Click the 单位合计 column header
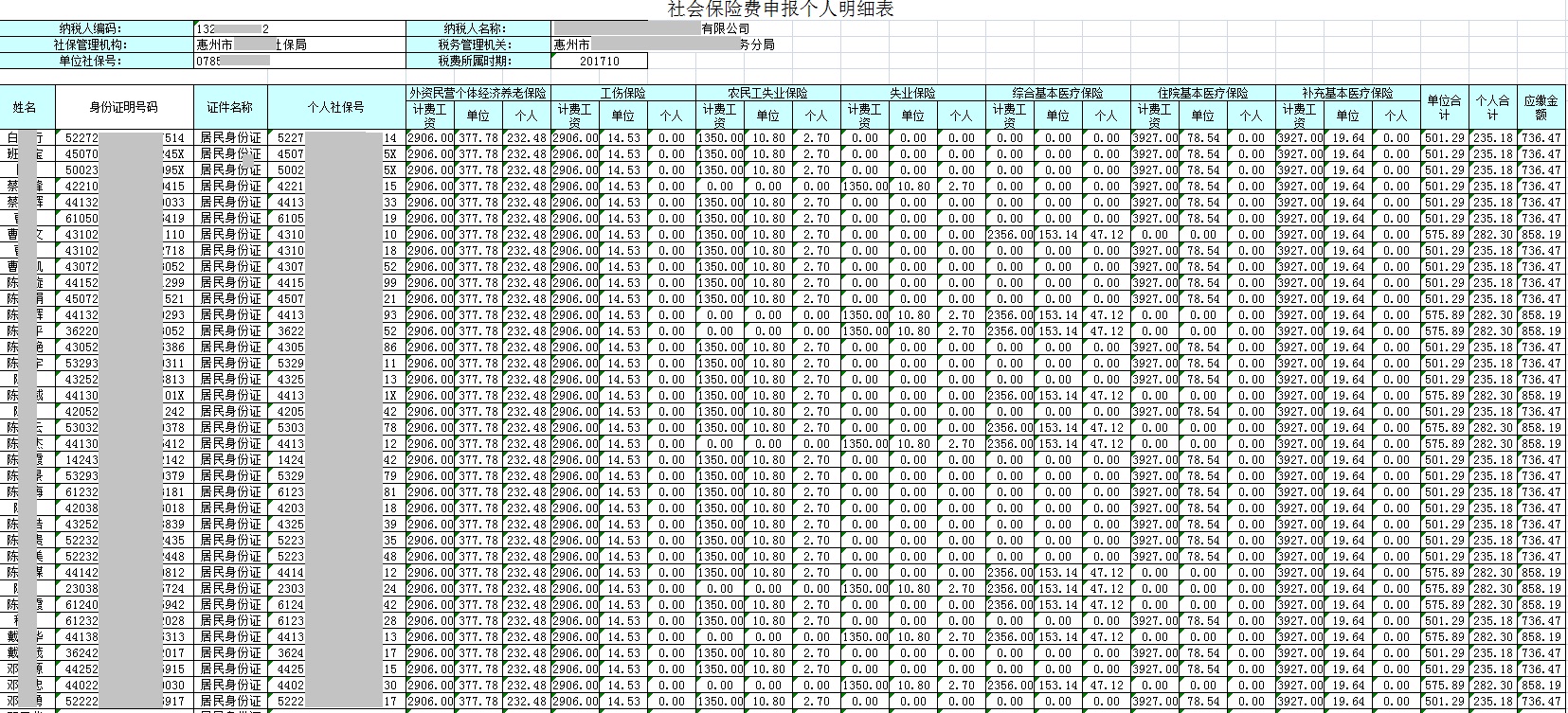This screenshot has width=1568, height=713. (1445, 107)
